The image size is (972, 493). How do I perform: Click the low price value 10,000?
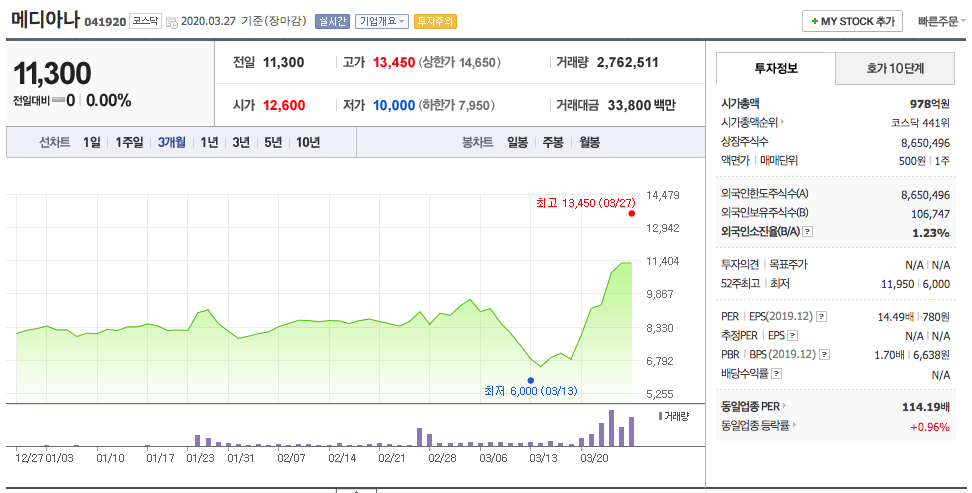[394, 105]
